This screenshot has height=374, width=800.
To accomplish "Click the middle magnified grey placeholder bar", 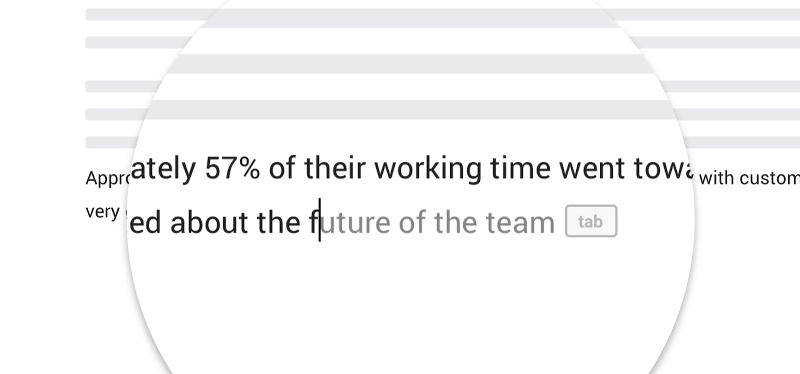I will (410, 64).
